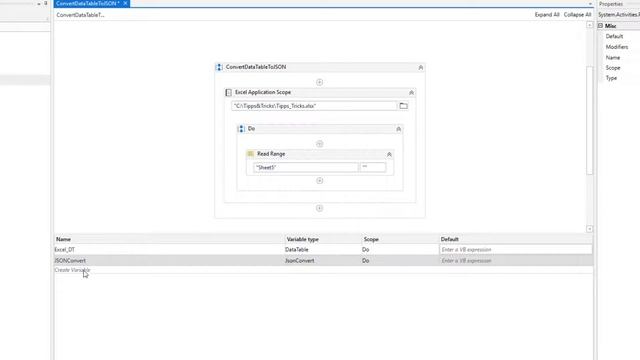Click the Excel Application Scope title

(x=263, y=92)
